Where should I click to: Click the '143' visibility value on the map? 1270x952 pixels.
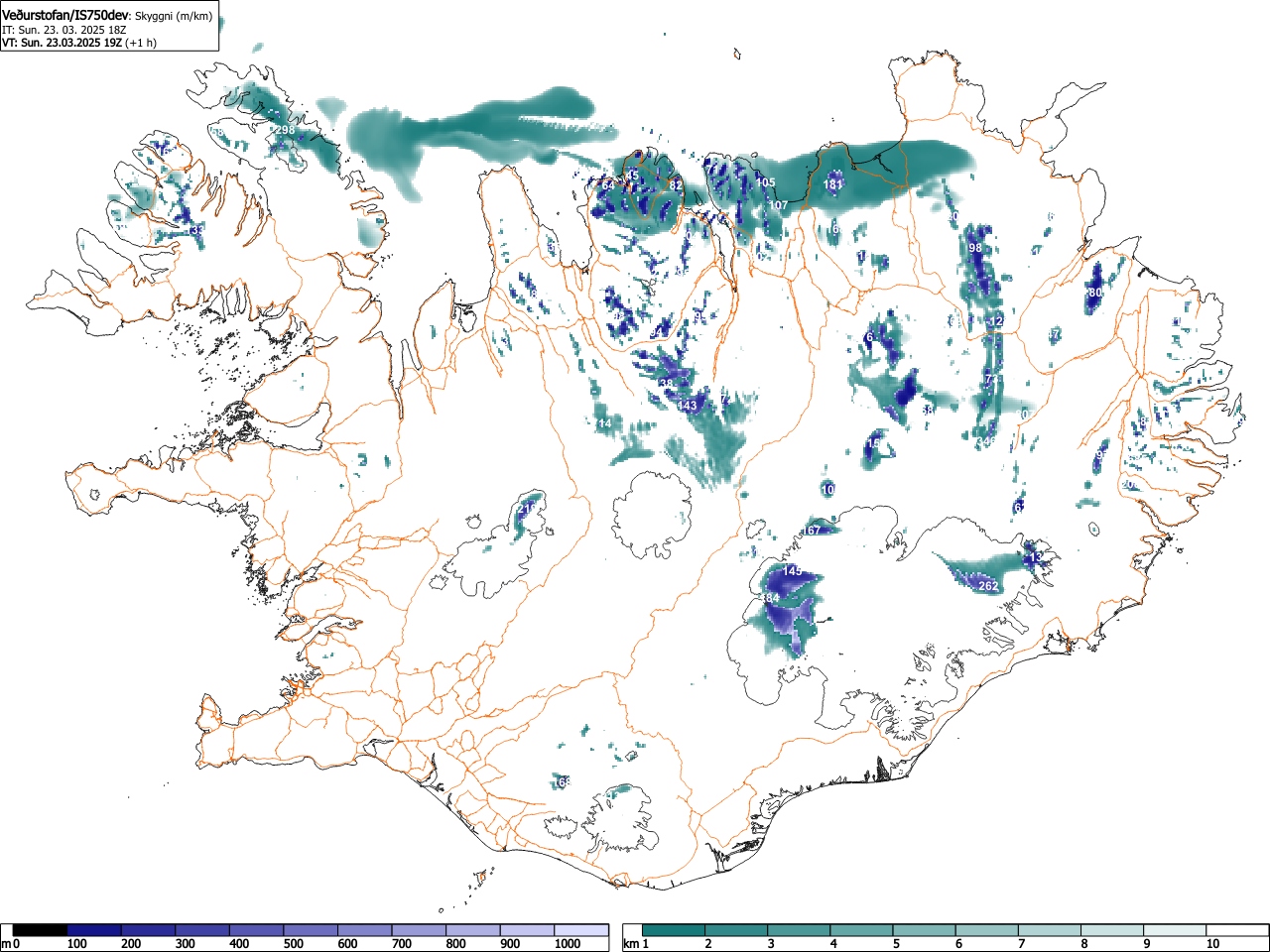click(688, 406)
